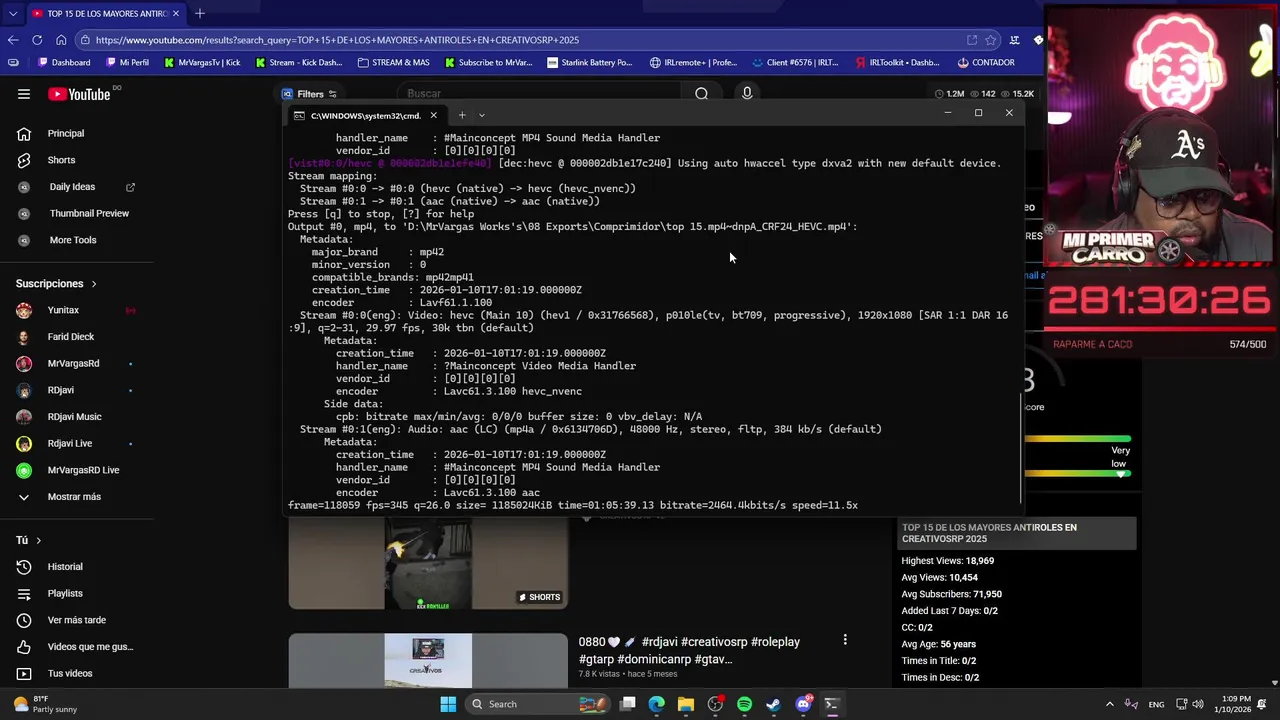1280x720 pixels.
Task: Reload the YouTube page
Action: 37,40
